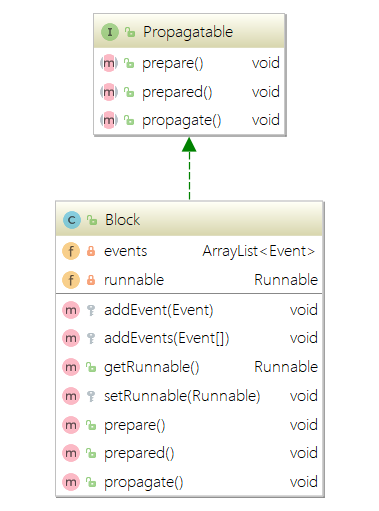Click the protected key icon beside setRunnable
The image size is (379, 511).
[91, 396]
